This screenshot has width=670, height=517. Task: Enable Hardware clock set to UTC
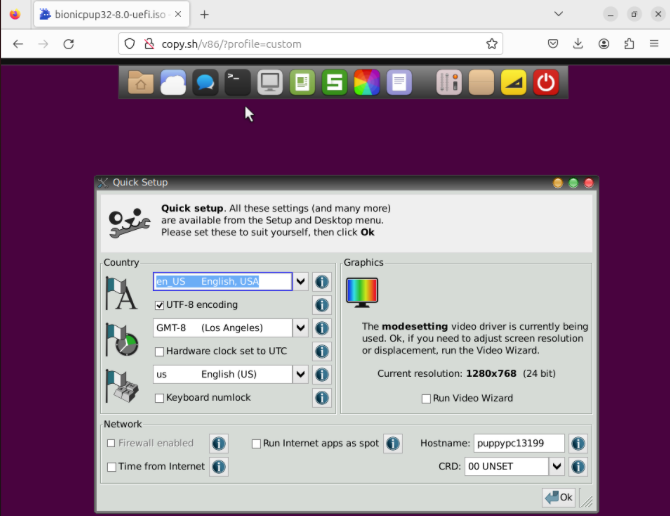click(159, 352)
